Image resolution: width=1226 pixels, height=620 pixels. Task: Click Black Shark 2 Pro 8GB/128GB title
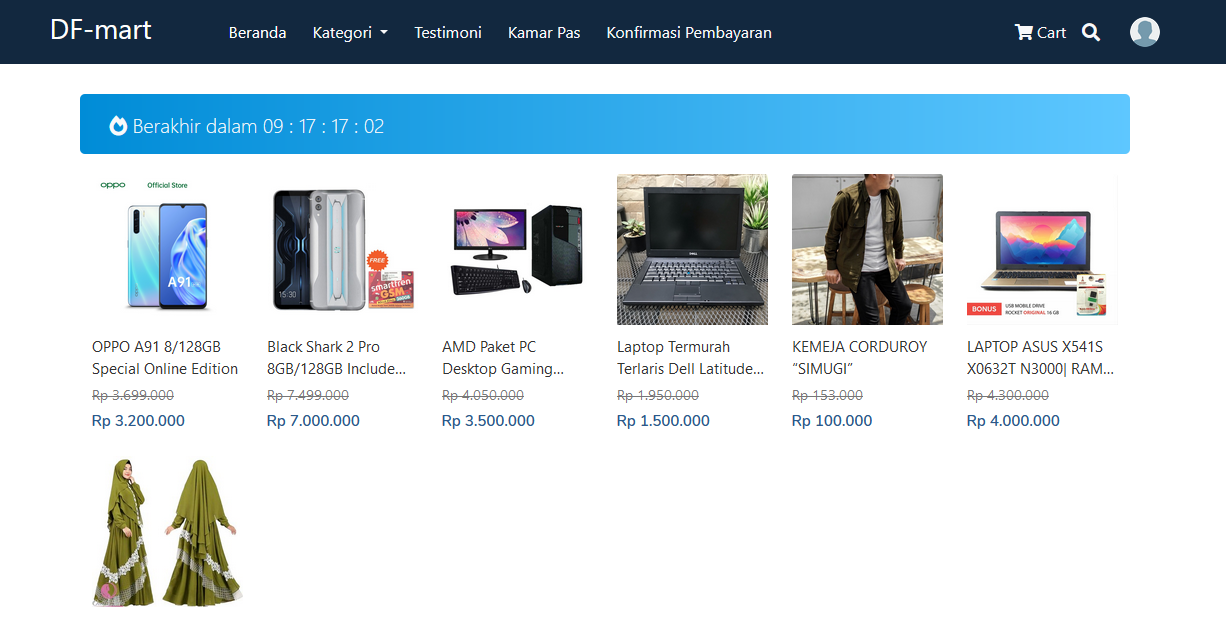[x=337, y=358]
